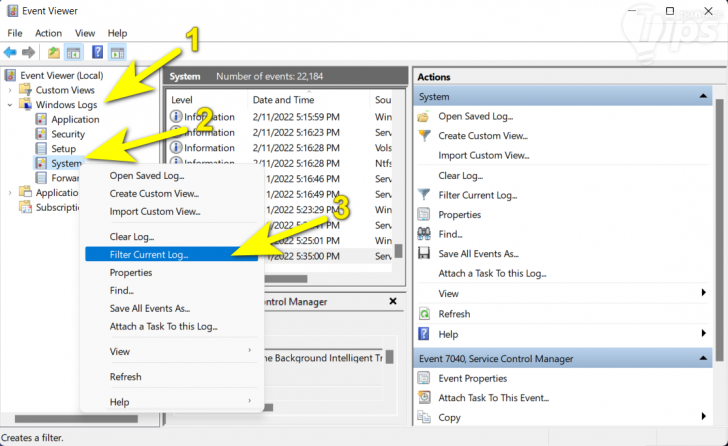Click the Setup log icon in tree
Screen dimensions: 728x446
pos(41,149)
